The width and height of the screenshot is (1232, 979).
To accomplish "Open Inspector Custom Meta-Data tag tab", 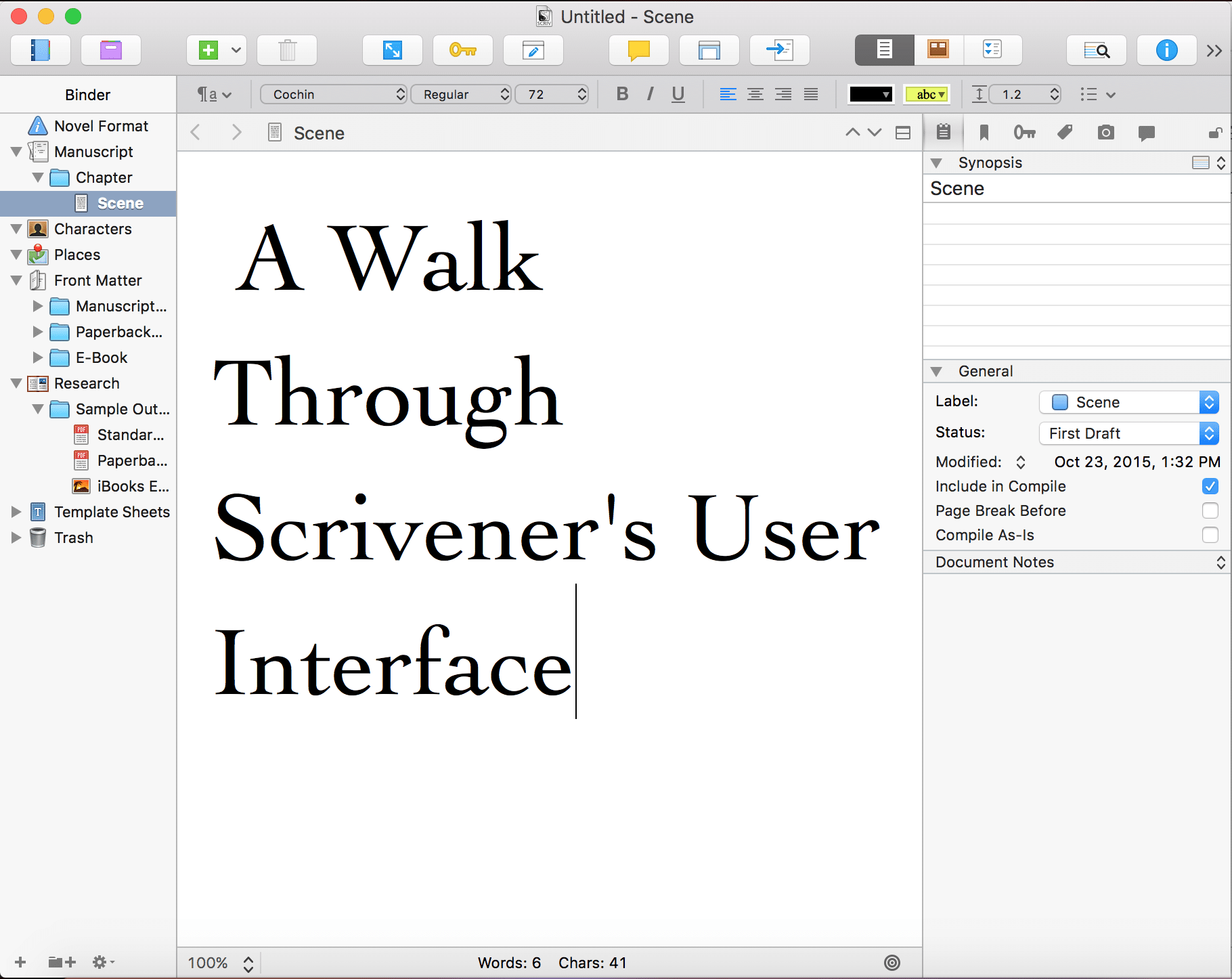I will click(1065, 133).
